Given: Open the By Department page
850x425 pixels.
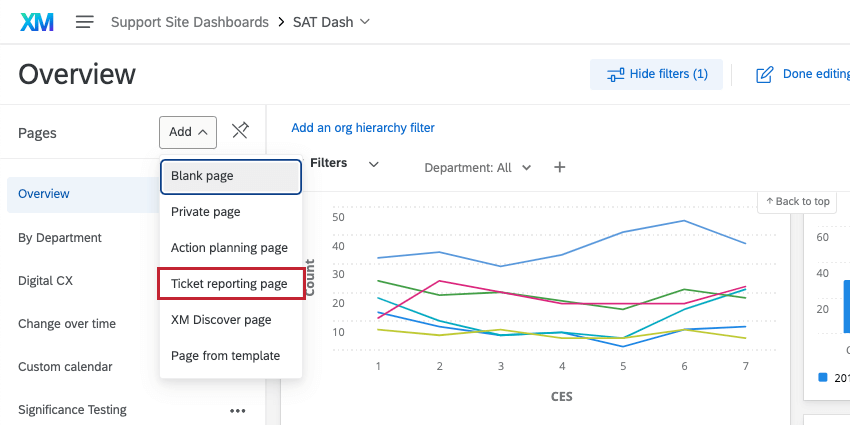Looking at the screenshot, I should (x=60, y=238).
